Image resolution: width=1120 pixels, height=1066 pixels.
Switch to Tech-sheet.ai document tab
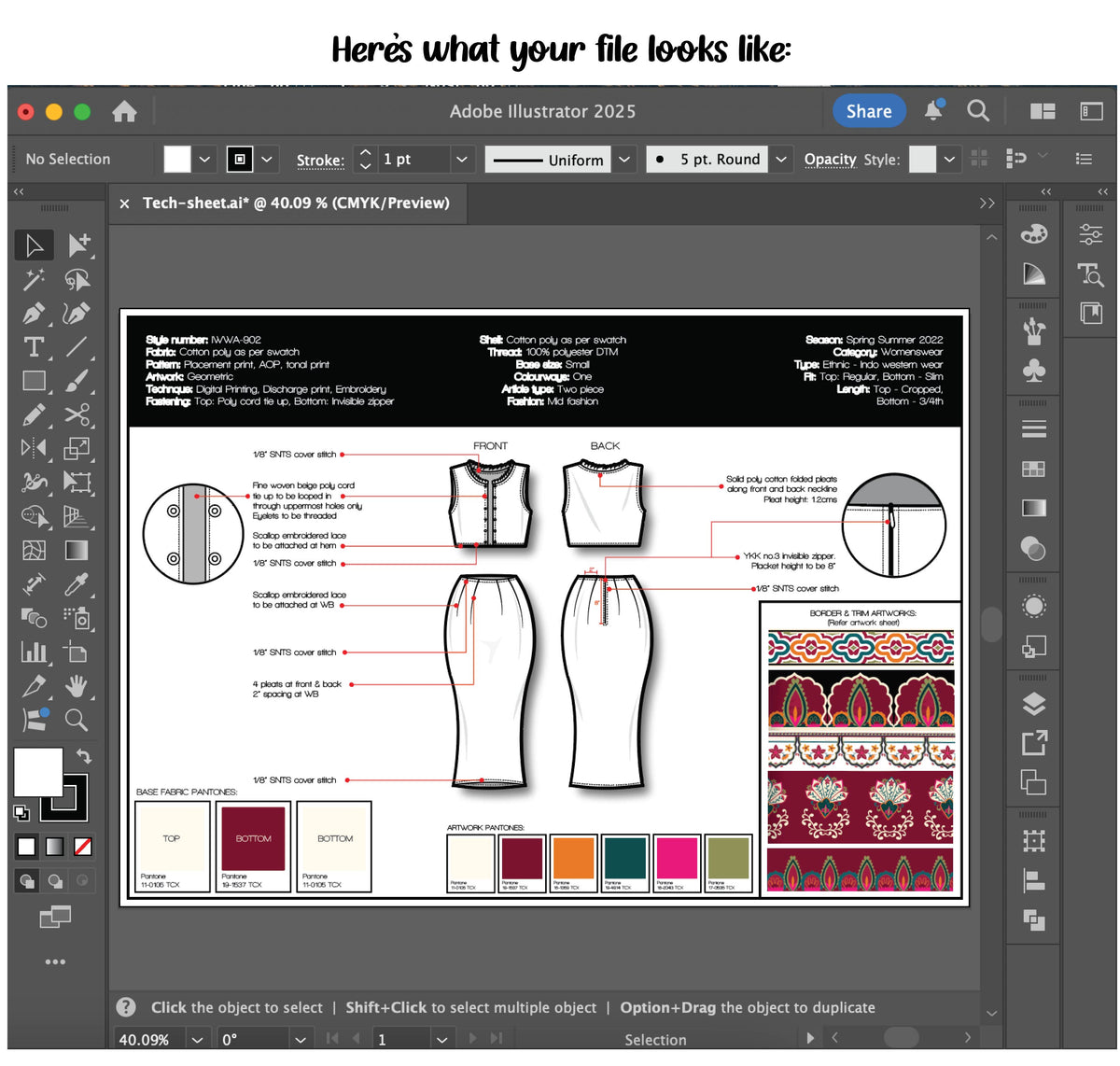[296, 203]
